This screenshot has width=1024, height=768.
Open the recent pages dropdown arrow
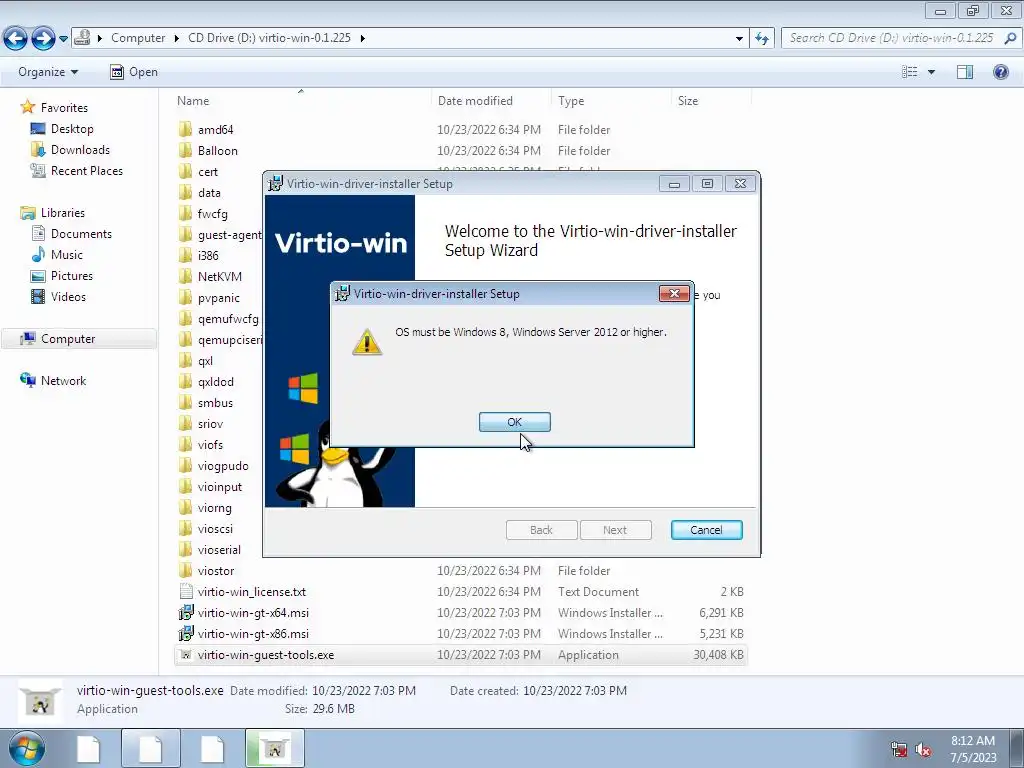[63, 39]
